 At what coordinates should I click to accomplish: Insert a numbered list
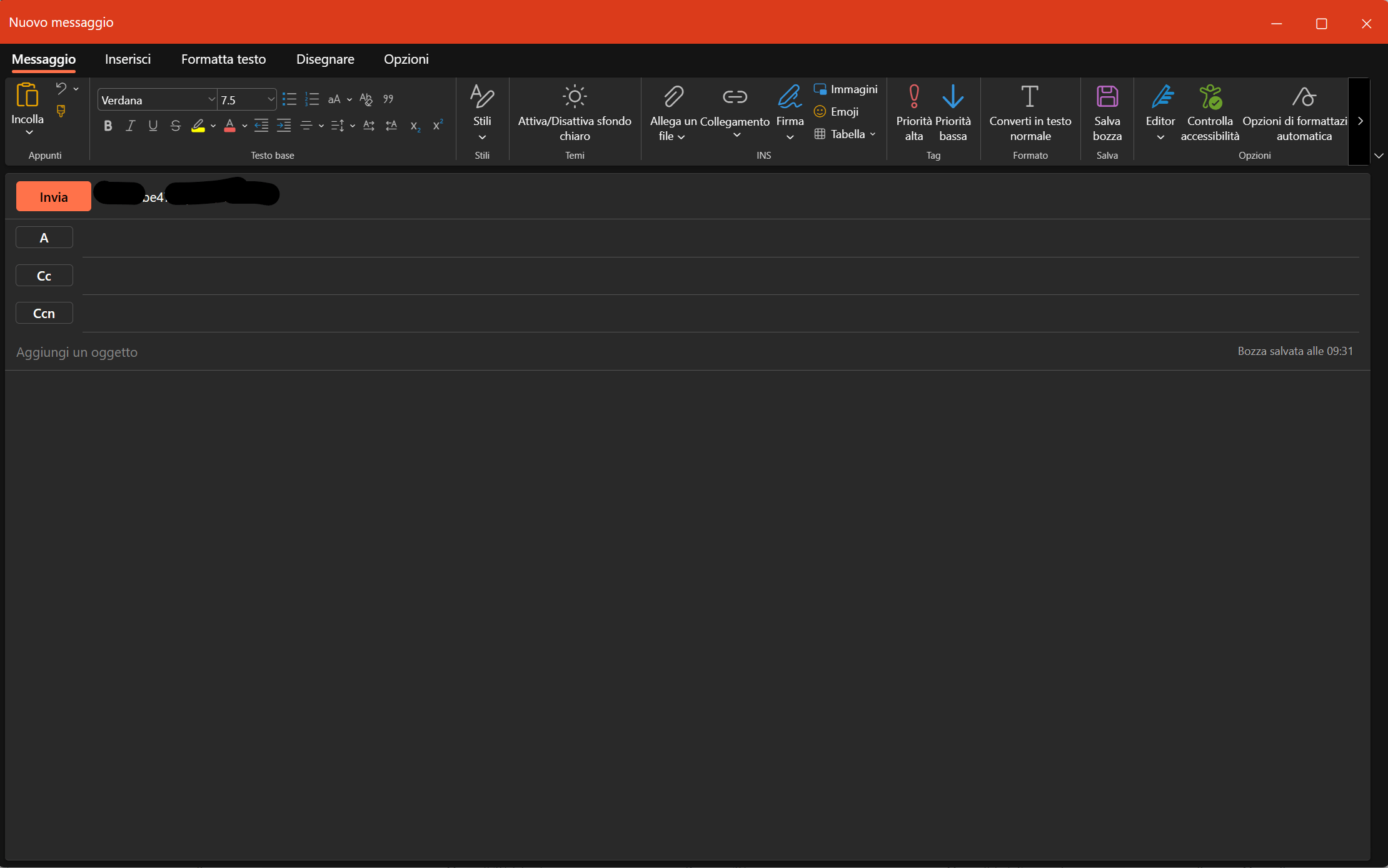311,99
